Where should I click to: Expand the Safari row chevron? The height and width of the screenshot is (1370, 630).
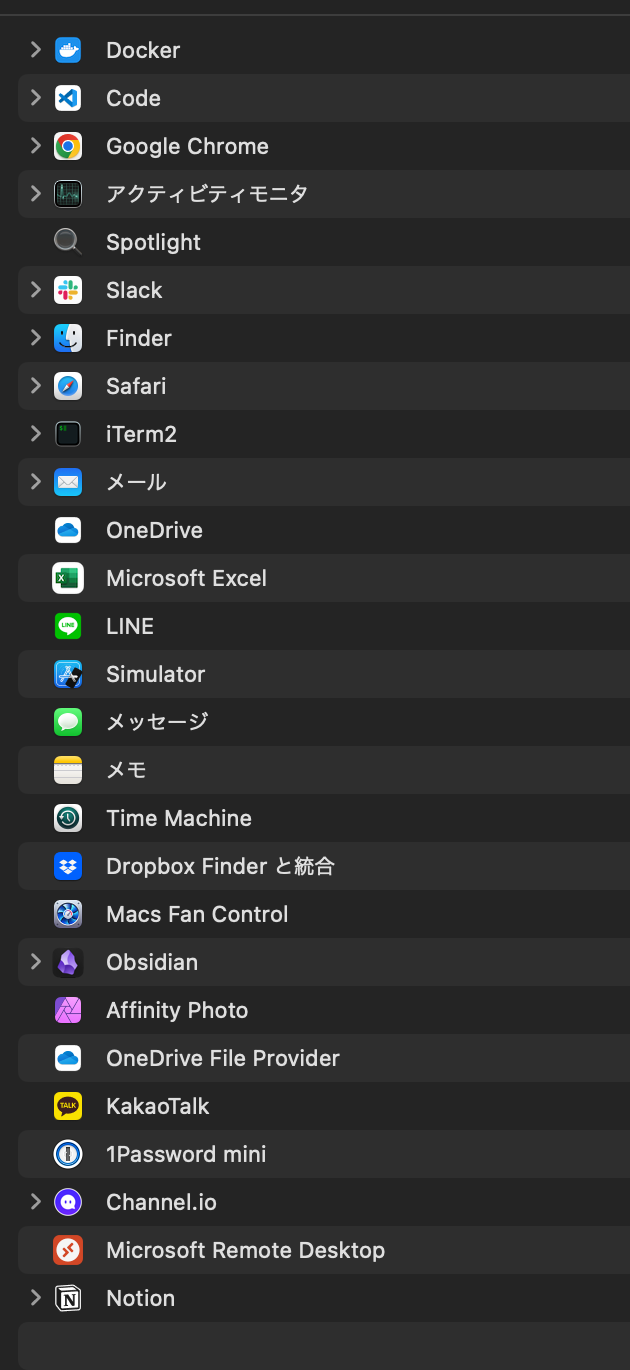[35, 385]
